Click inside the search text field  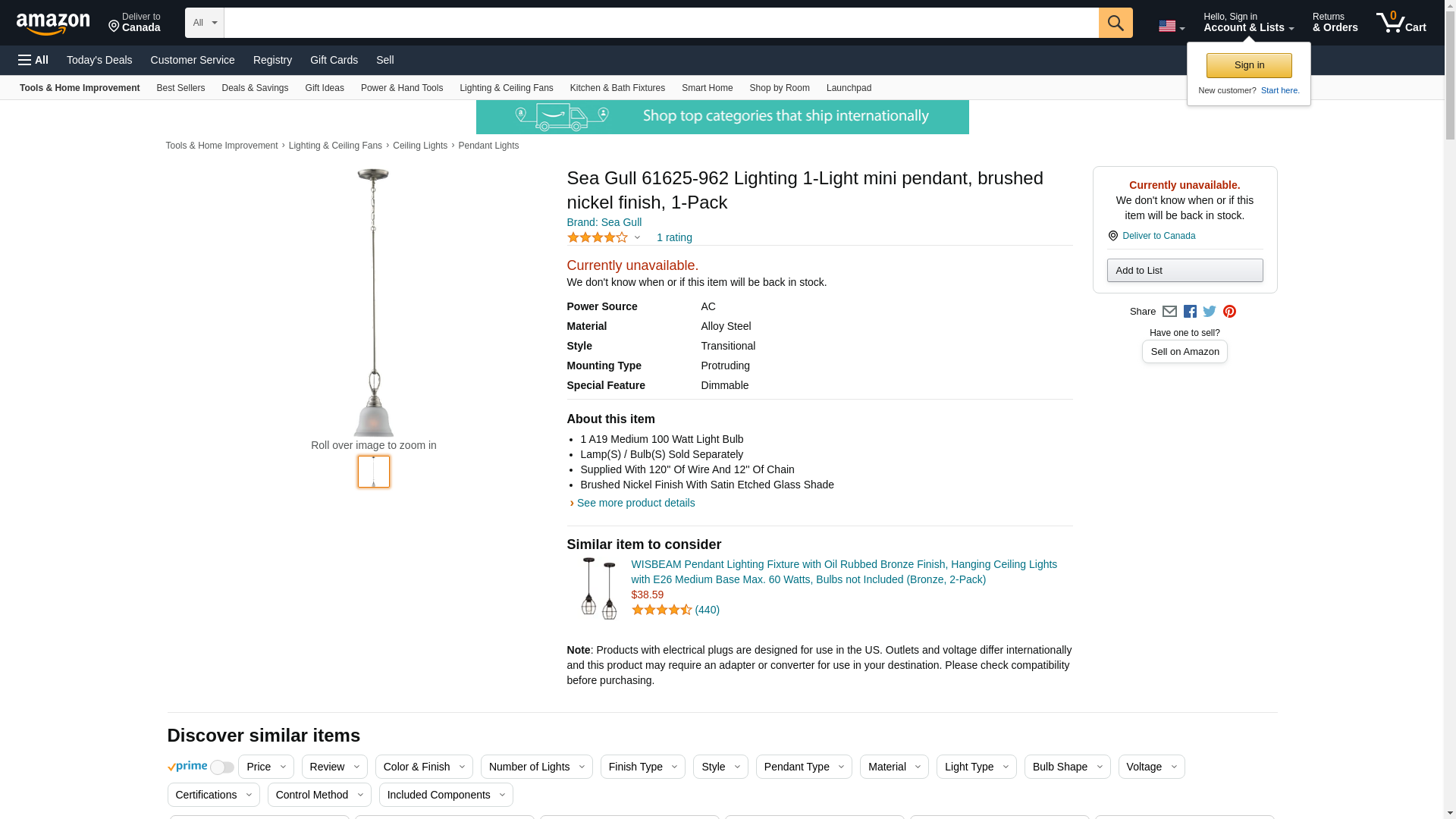pos(661,23)
